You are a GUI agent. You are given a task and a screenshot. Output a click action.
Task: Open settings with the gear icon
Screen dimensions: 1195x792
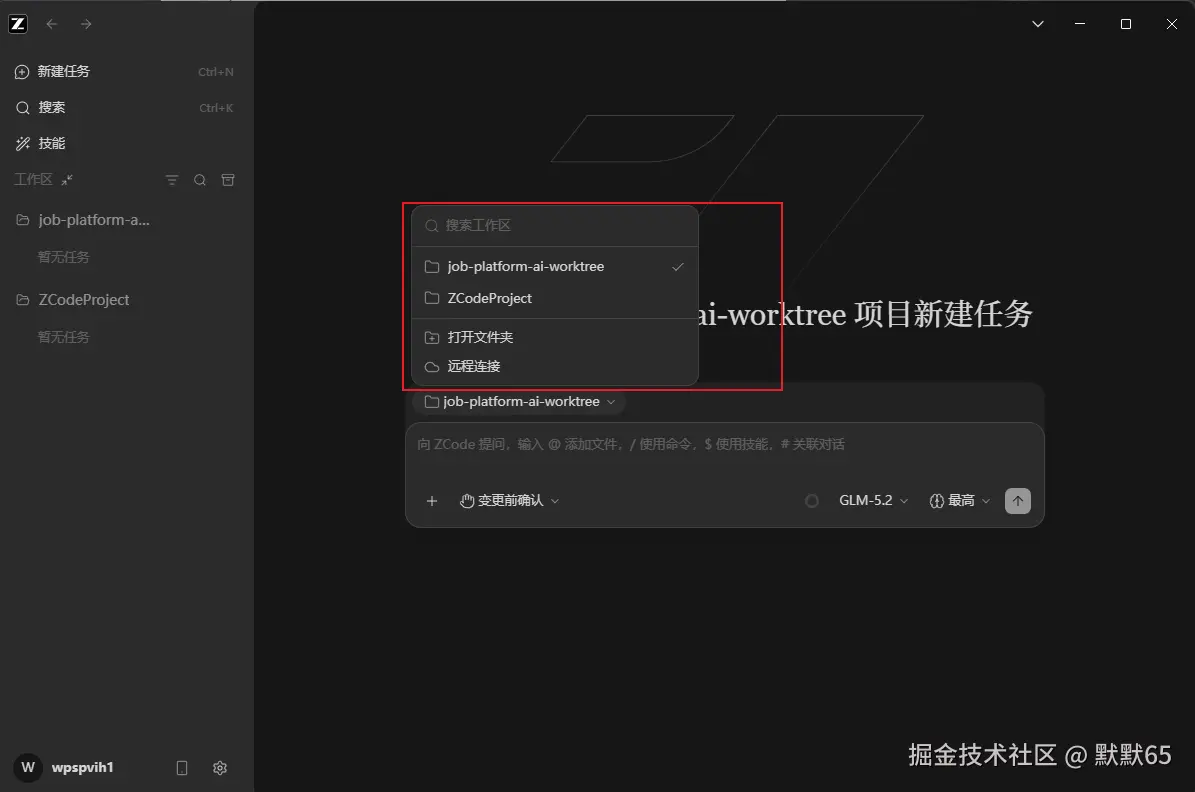220,768
